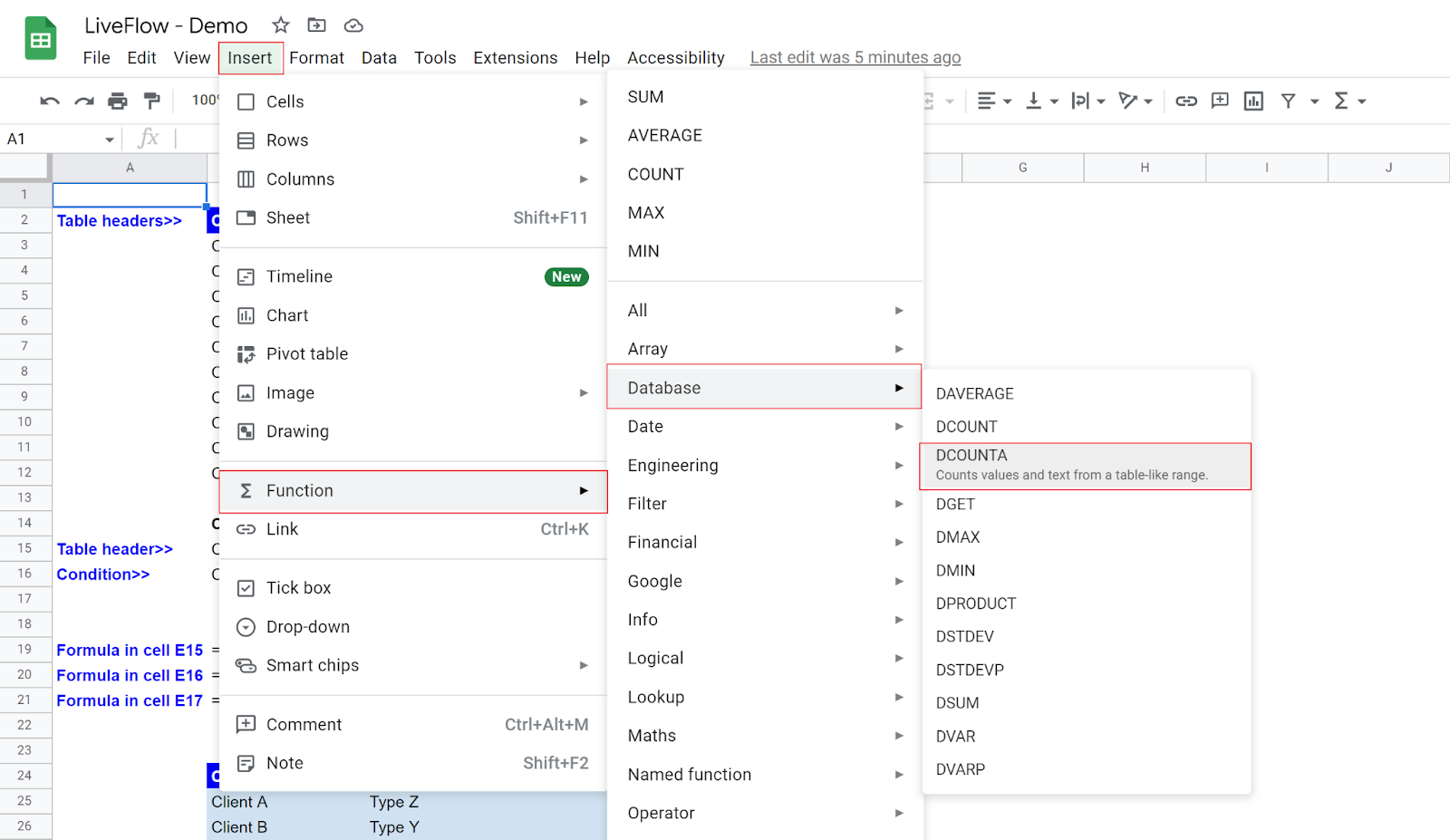Click the print icon

coord(118,101)
